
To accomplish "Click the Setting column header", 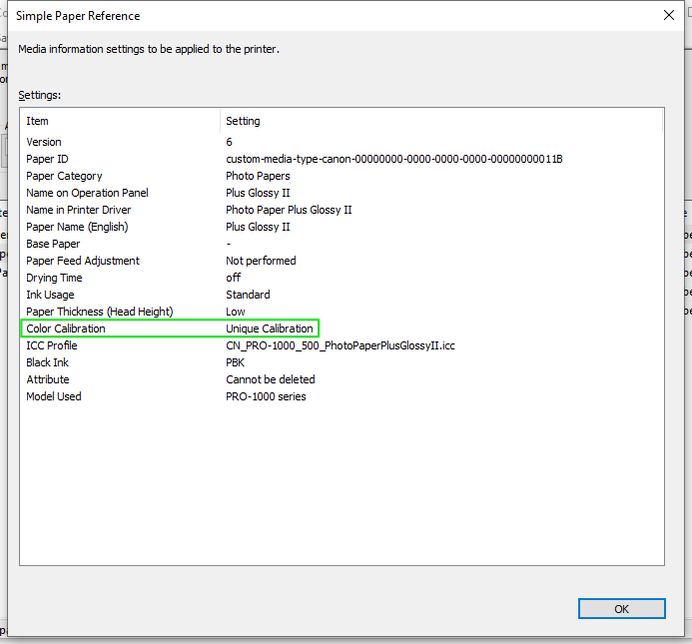I will click(441, 121).
